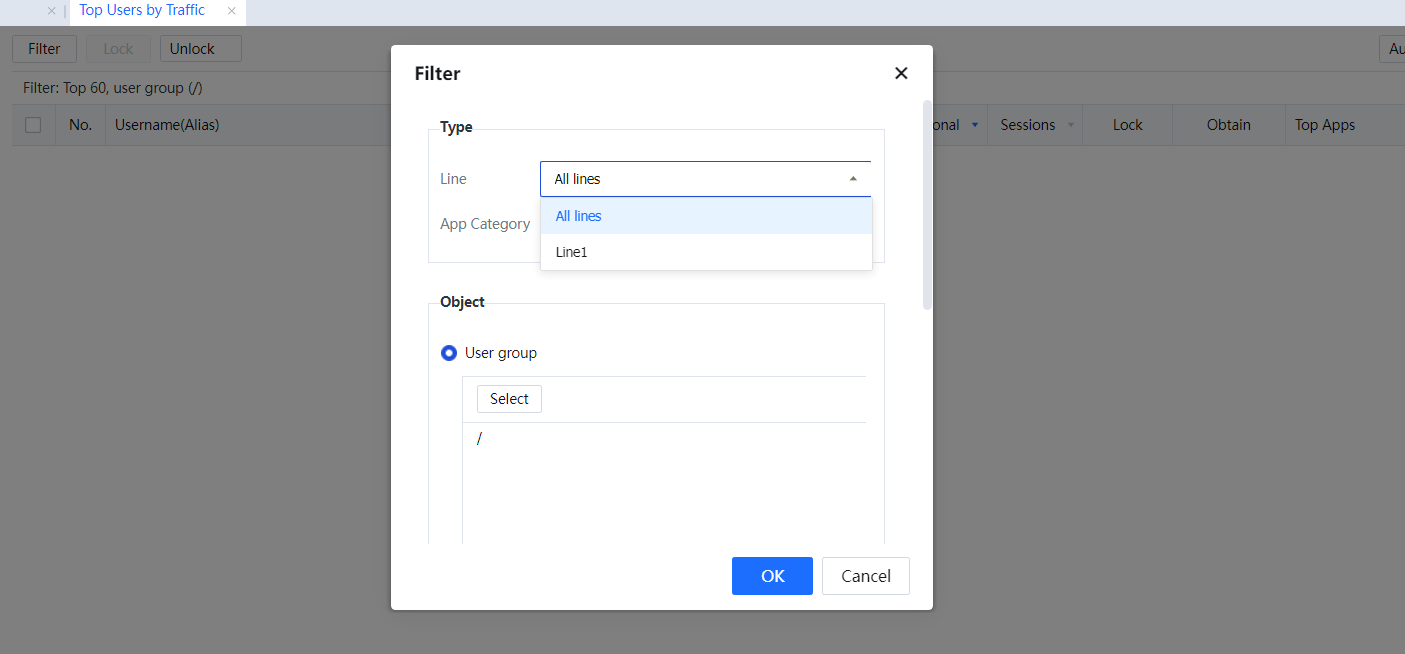
Task: Close the Top Users by Traffic tab
Action: click(231, 11)
